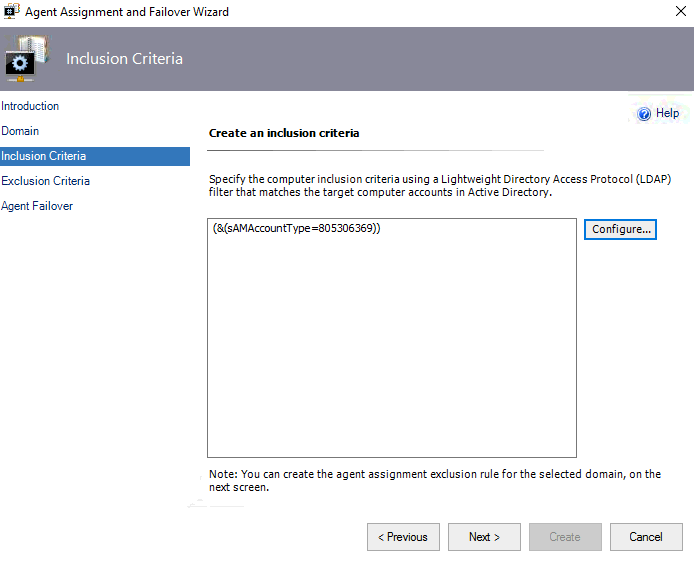Screen dimensions: 694x578
Task: Click the wizard app icon in title bar
Action: (x=12, y=11)
